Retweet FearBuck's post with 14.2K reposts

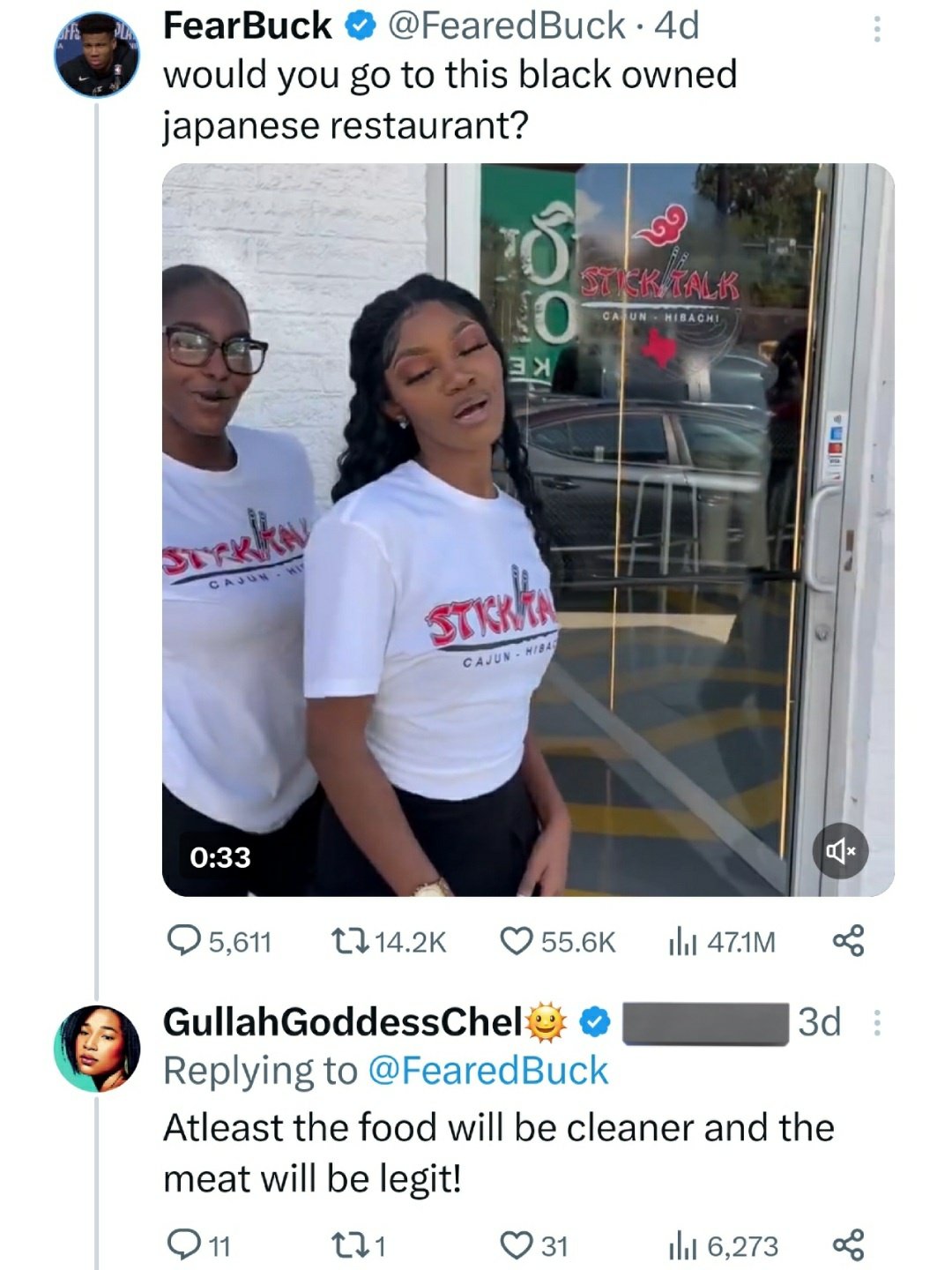(x=387, y=942)
